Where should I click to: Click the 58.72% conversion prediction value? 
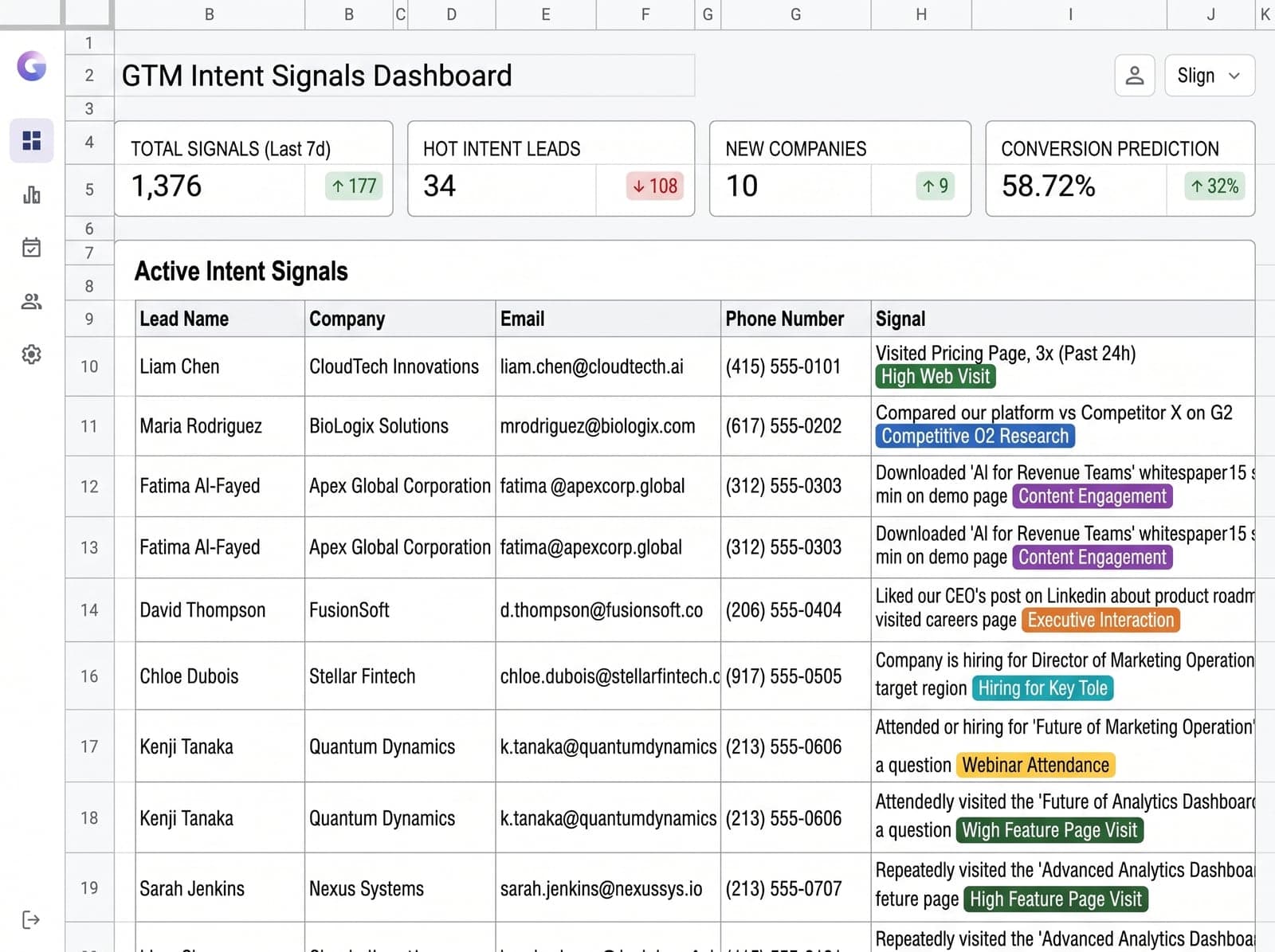tap(1049, 186)
